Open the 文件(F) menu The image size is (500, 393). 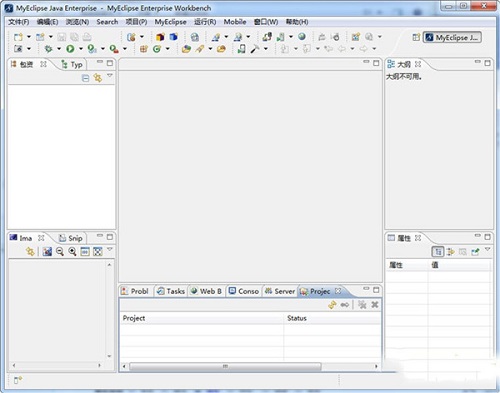tap(19, 22)
